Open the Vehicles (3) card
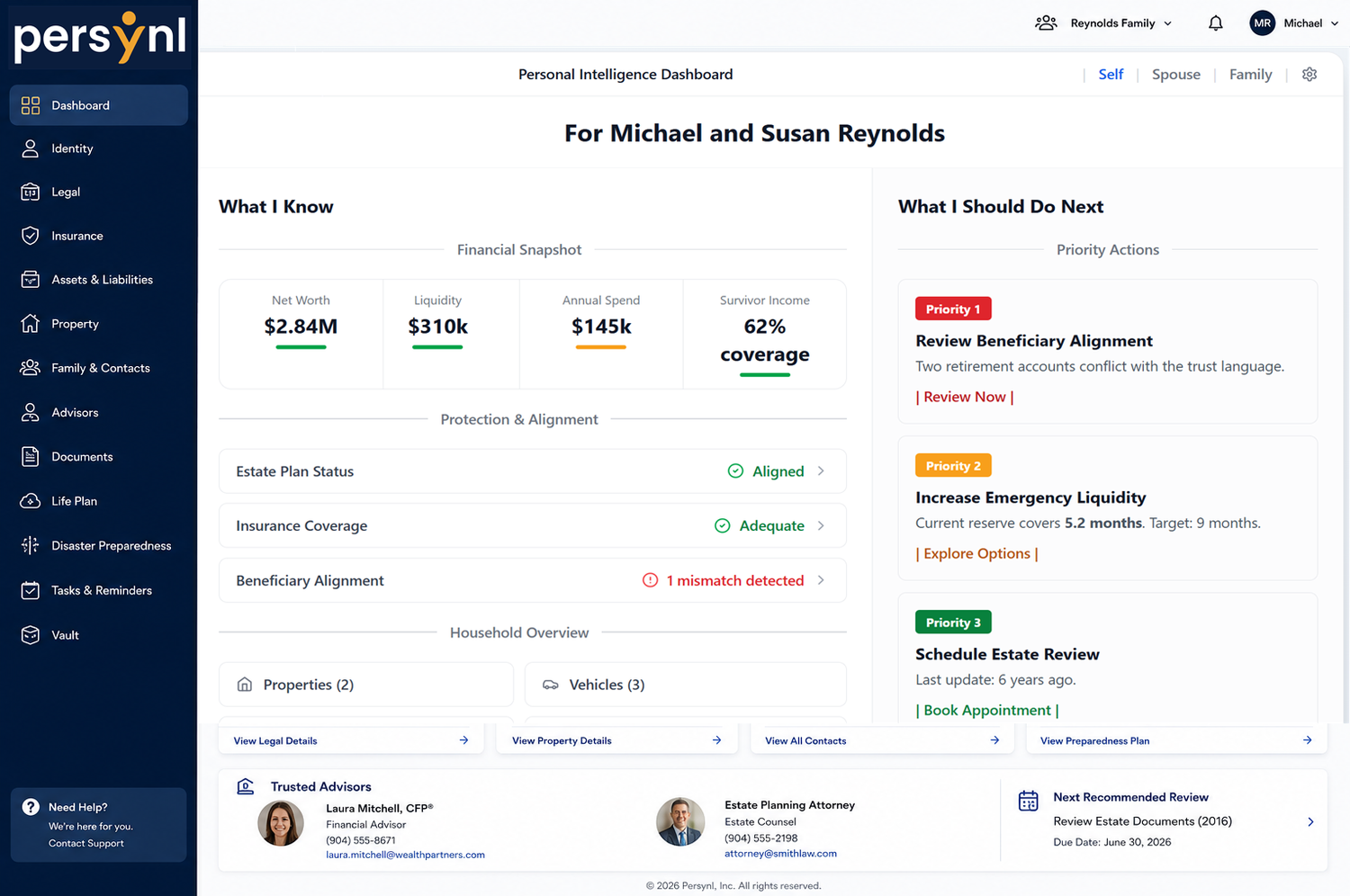This screenshot has width=1350, height=896. click(685, 685)
